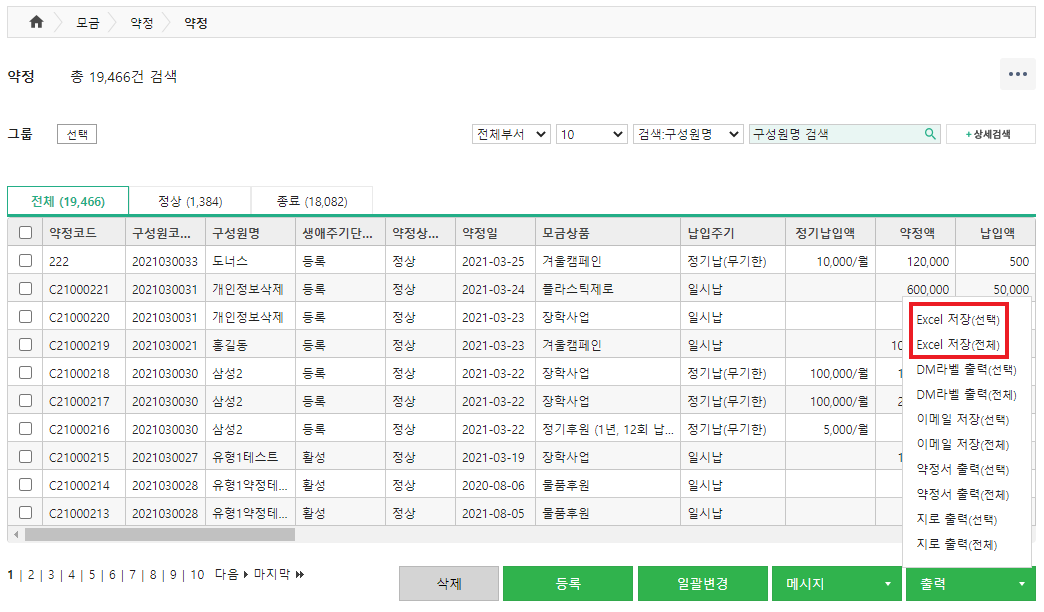Viewport: 1044px width, 612px height.
Task: Toggle the 출력 button dropdown arrow
Action: point(1020,584)
